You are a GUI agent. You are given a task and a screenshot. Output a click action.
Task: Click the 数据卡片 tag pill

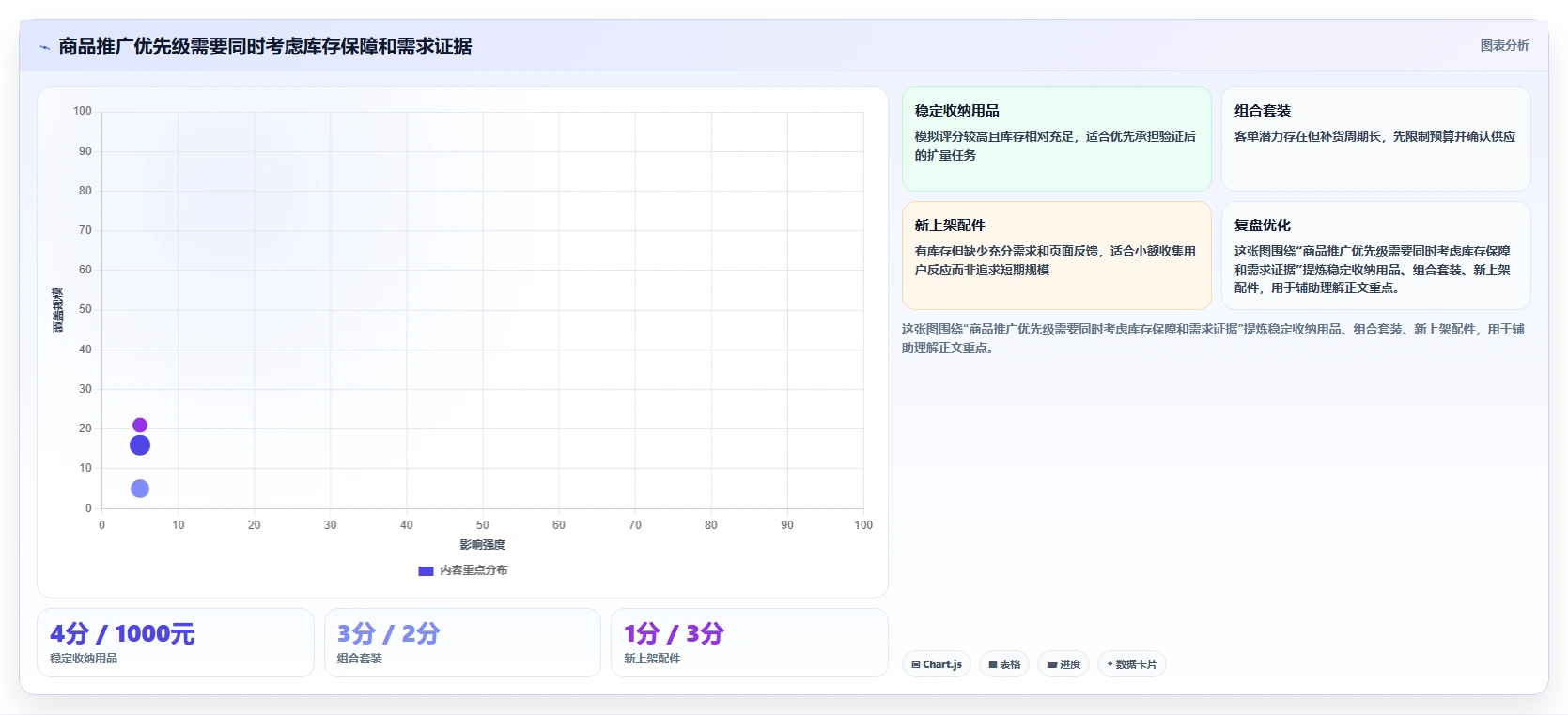[1131, 664]
